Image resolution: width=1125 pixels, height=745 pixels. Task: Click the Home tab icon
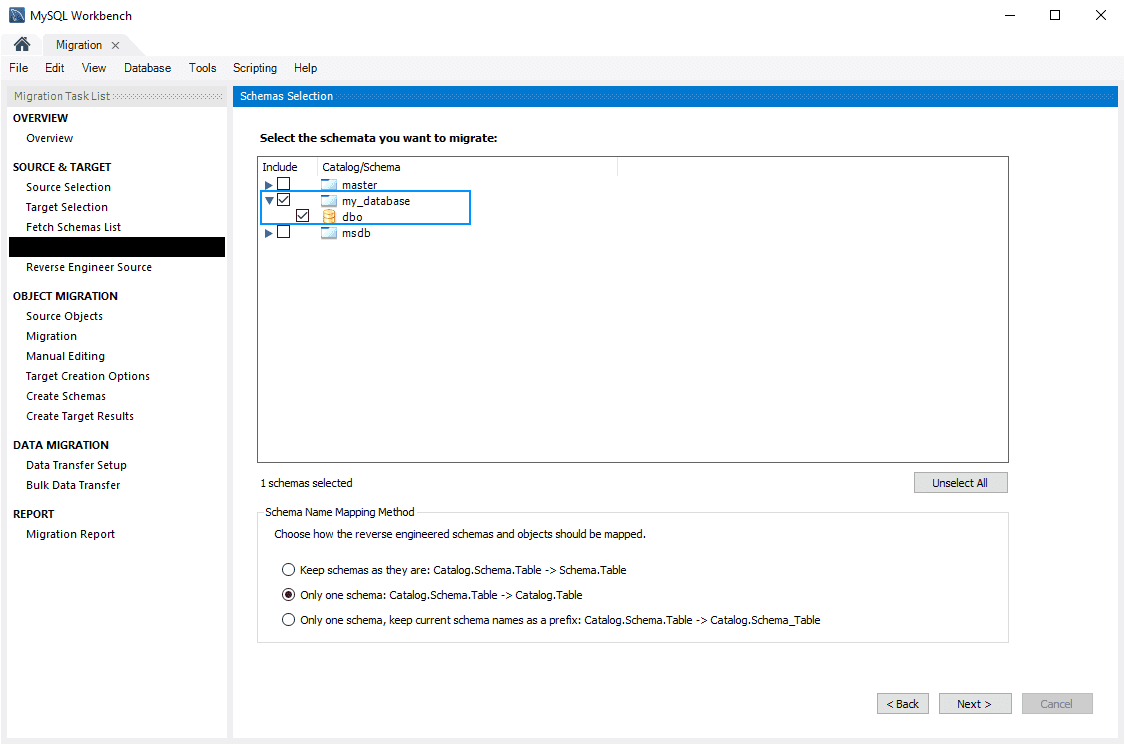click(x=21, y=45)
